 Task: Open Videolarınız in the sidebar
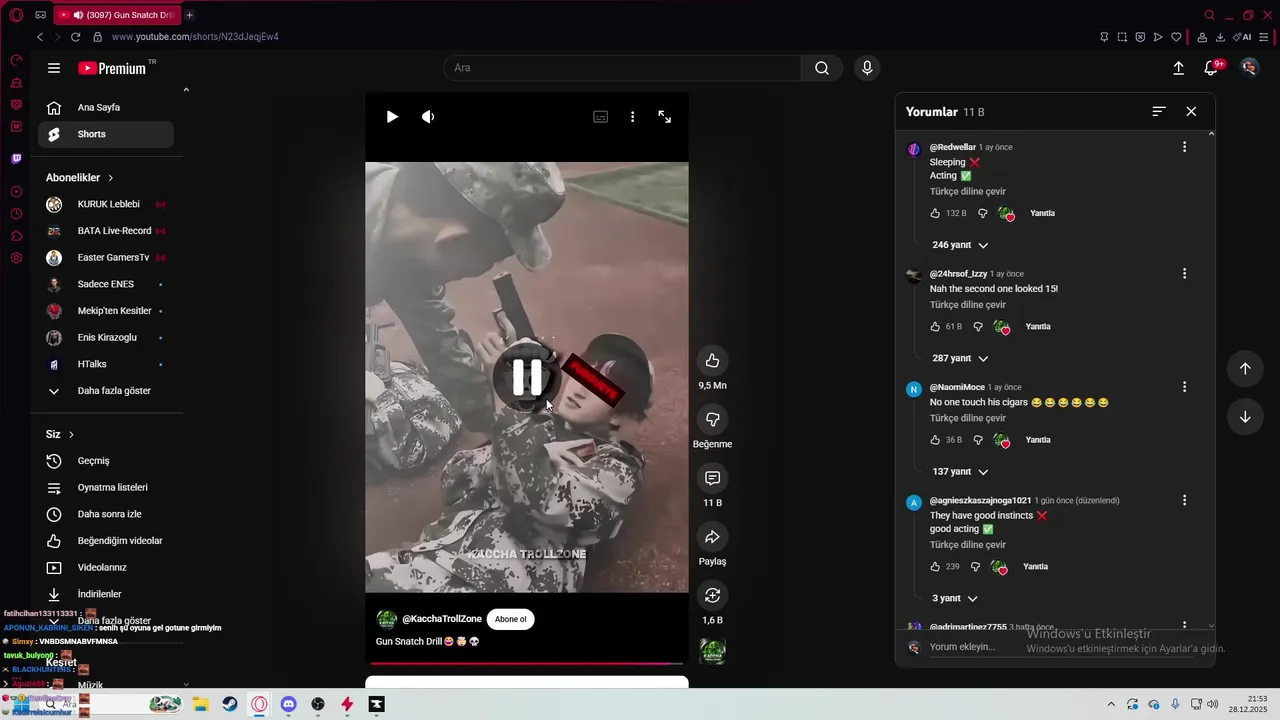[106, 568]
